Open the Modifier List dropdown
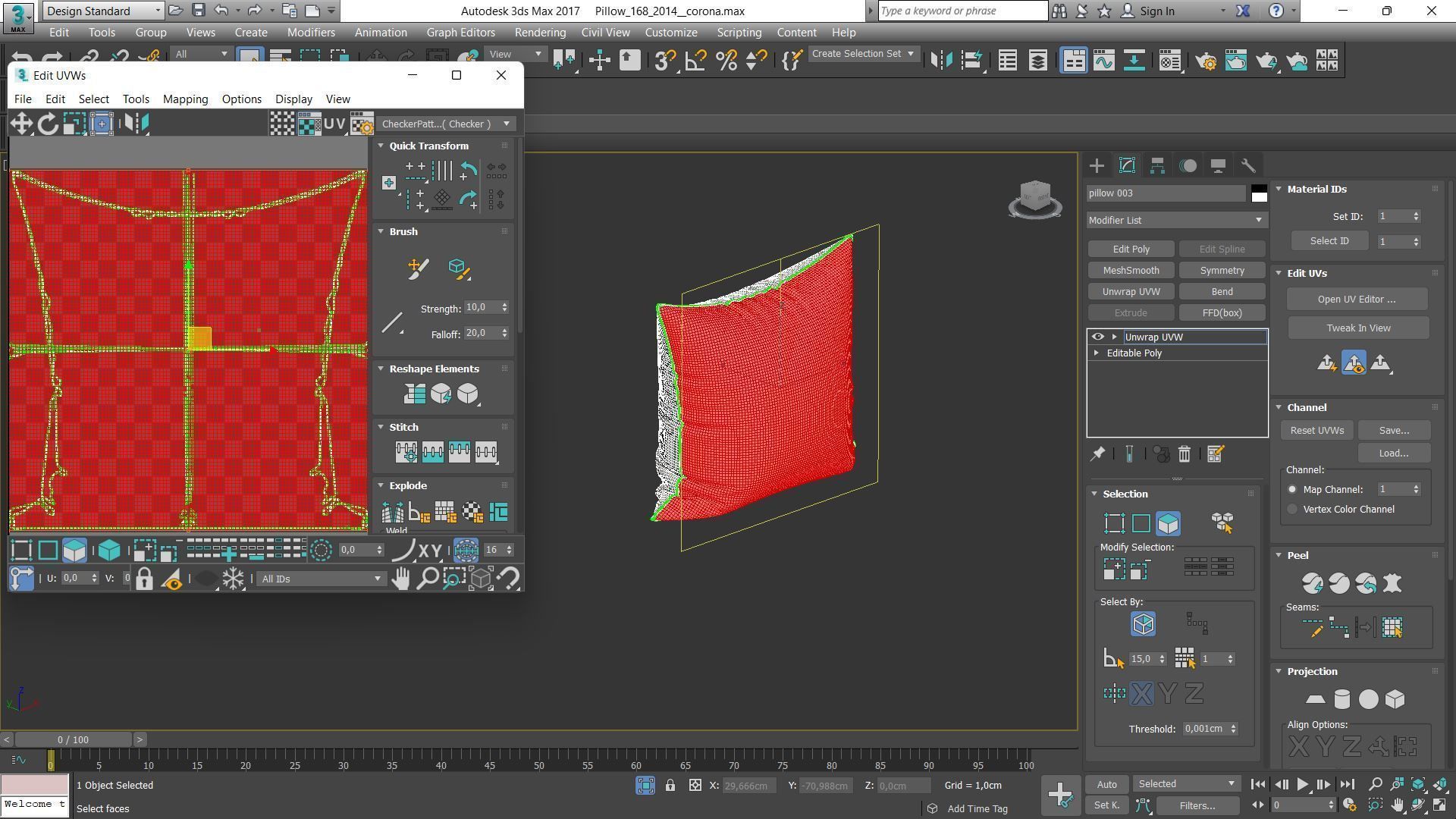 click(x=1175, y=221)
